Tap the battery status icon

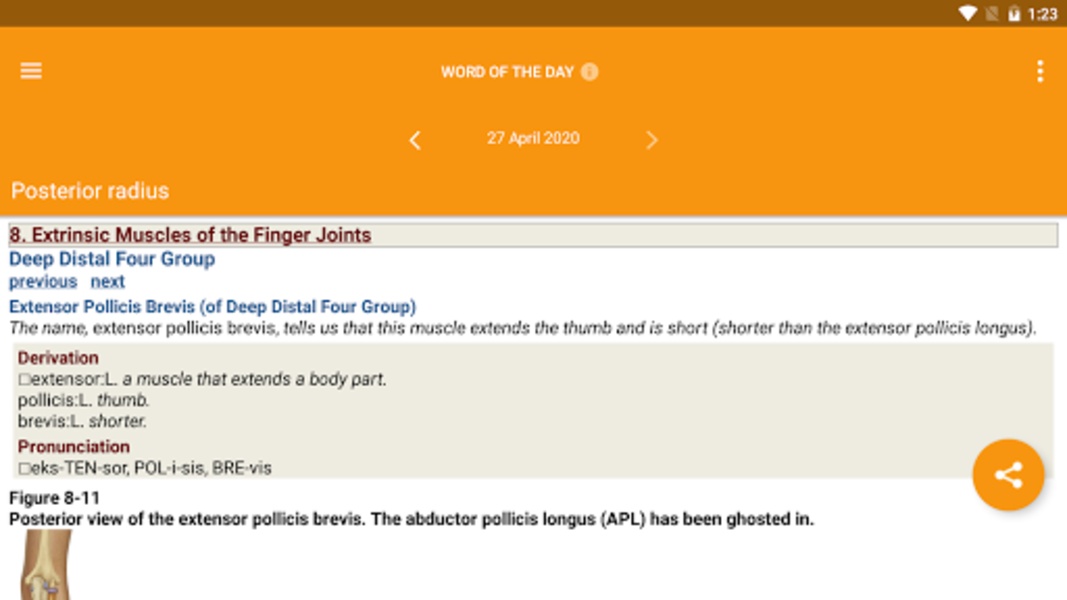tap(1014, 14)
